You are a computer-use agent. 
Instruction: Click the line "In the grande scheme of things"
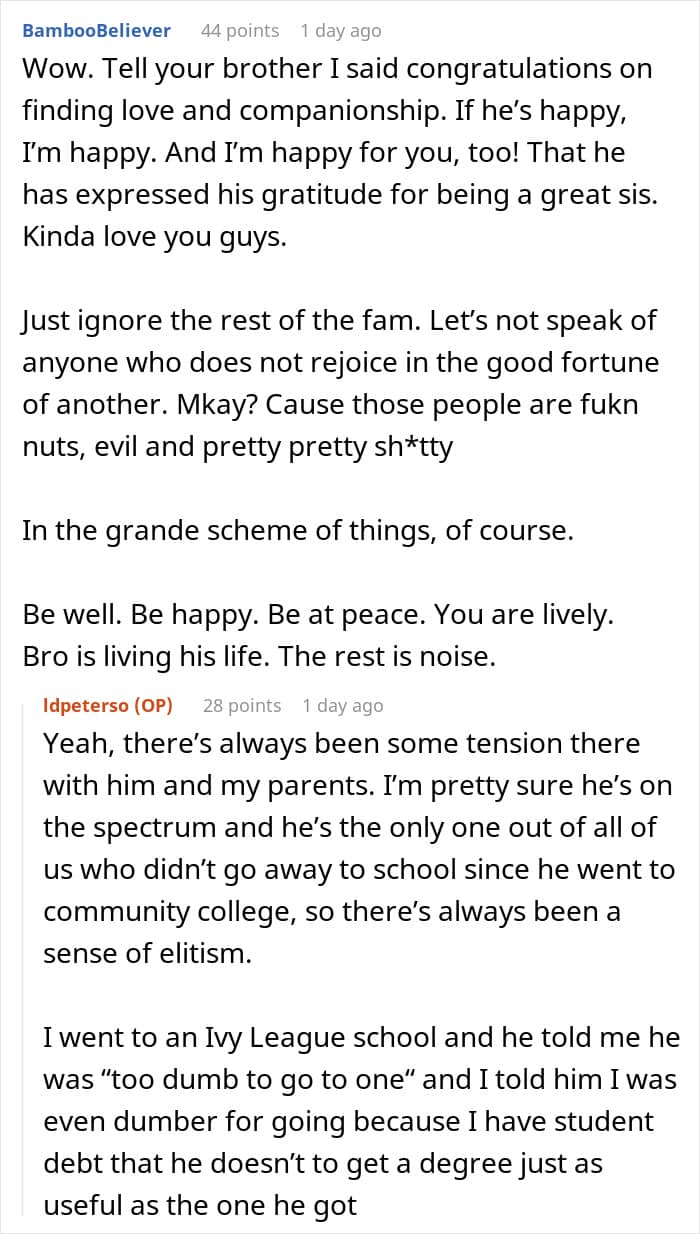pyautogui.click(x=298, y=530)
